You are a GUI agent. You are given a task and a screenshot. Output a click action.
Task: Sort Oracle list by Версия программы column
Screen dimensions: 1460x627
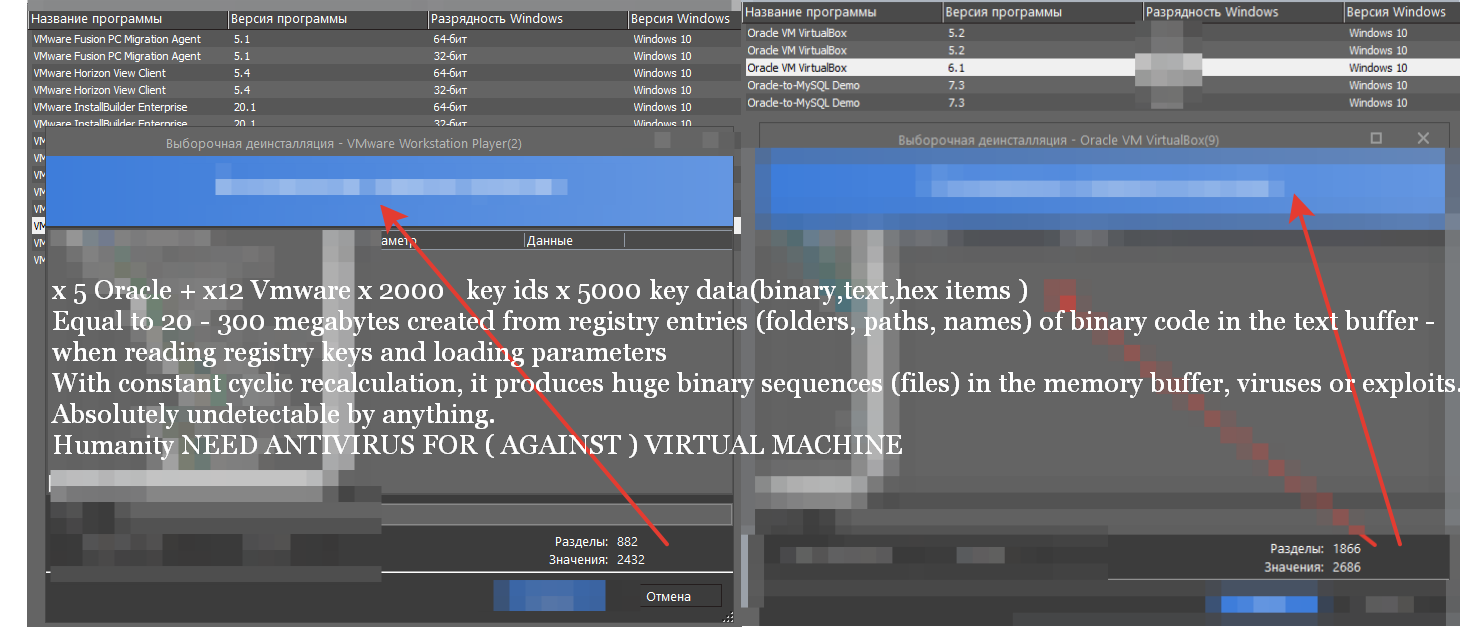pyautogui.click(x=1042, y=12)
